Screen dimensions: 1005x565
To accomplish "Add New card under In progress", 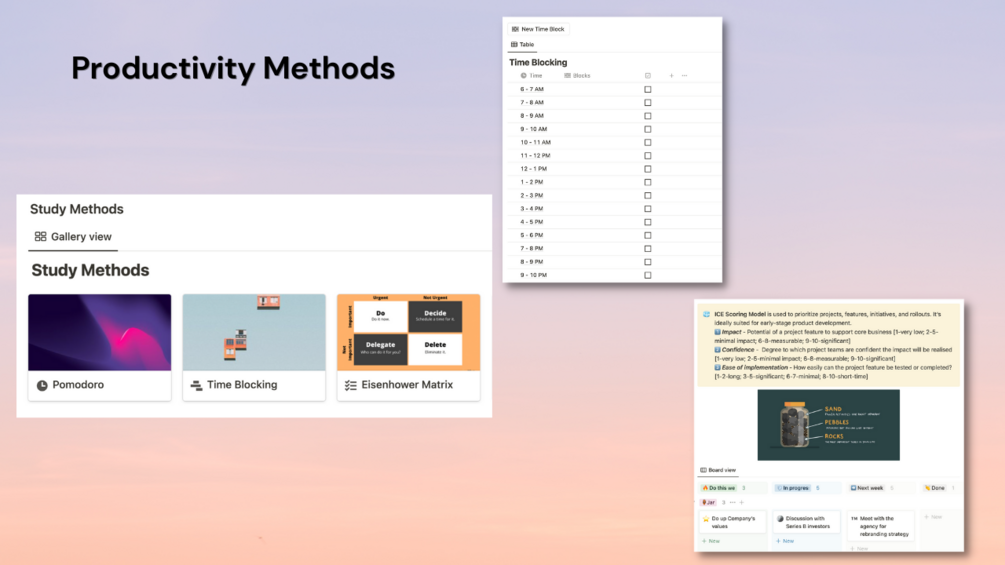I will tap(785, 541).
